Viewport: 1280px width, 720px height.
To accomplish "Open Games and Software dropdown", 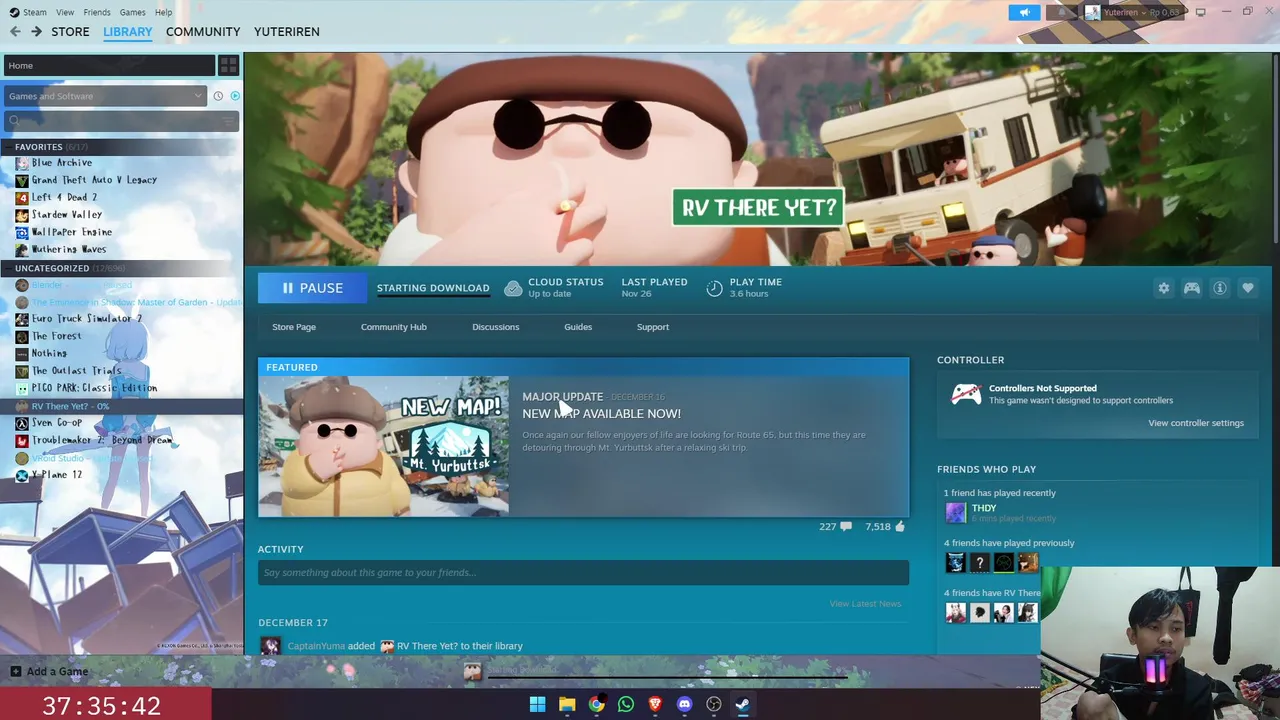I will click(x=104, y=96).
